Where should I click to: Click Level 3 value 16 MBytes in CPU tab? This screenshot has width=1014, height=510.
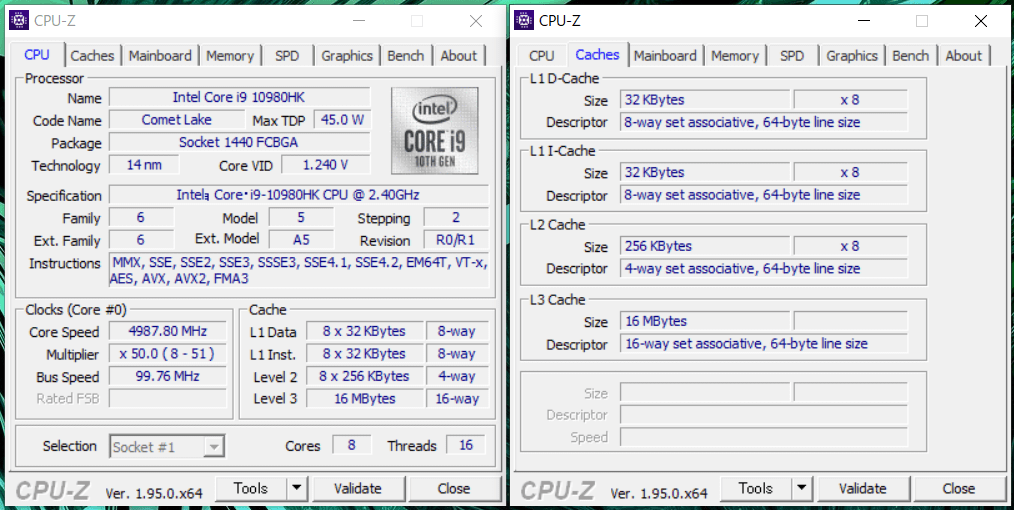point(365,398)
